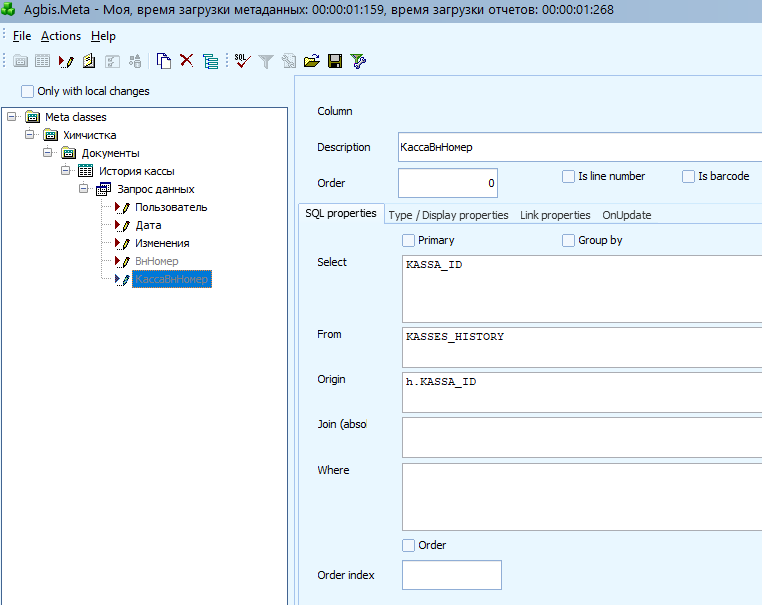Select the greyed ВнНомер tree item

pos(156,261)
